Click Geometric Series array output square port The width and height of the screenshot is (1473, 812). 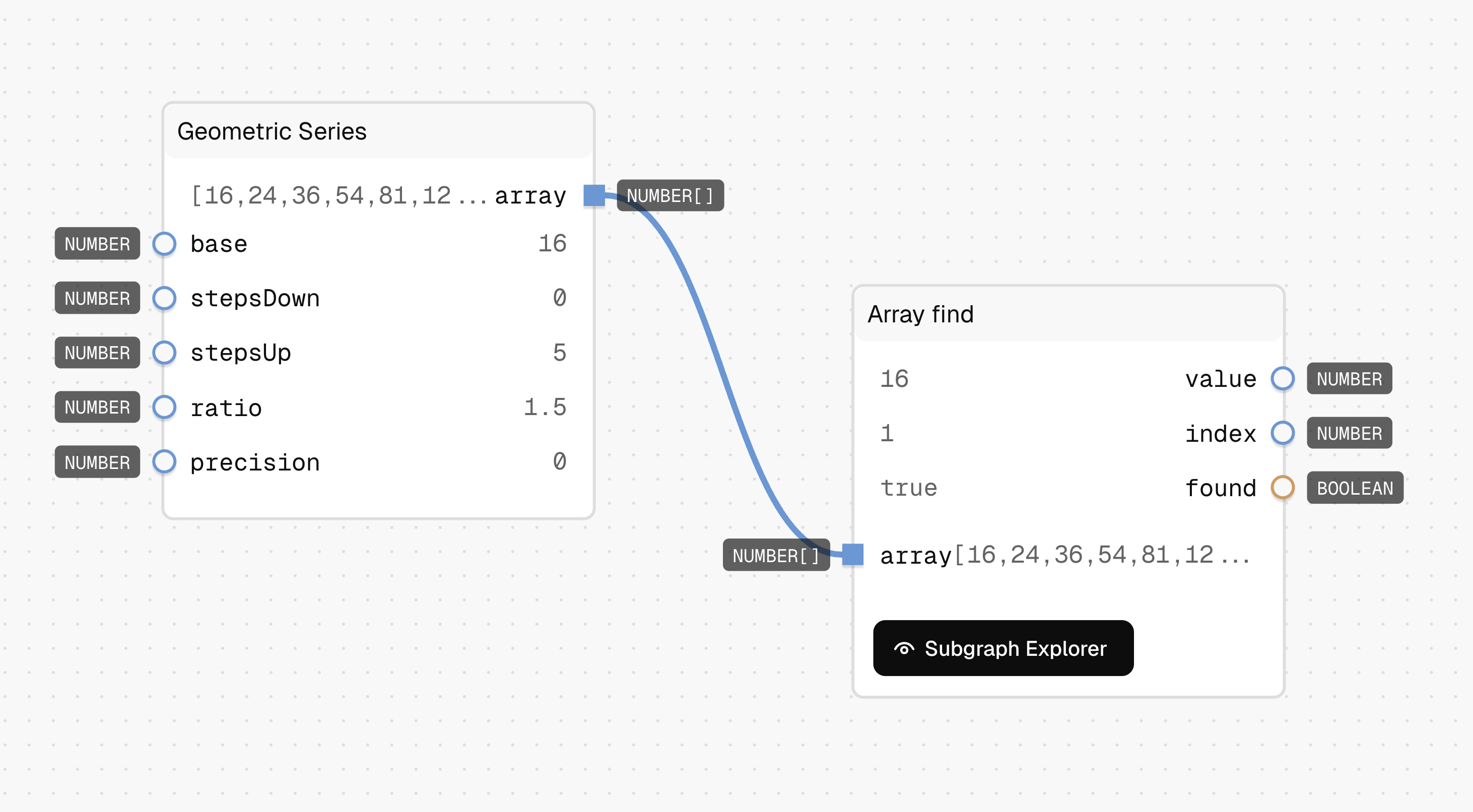[594, 195]
